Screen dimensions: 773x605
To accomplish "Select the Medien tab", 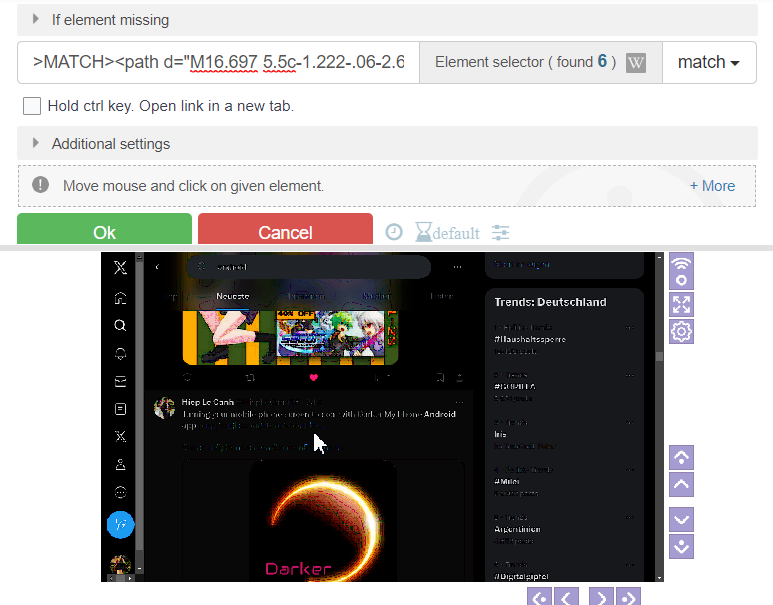I will (376, 296).
